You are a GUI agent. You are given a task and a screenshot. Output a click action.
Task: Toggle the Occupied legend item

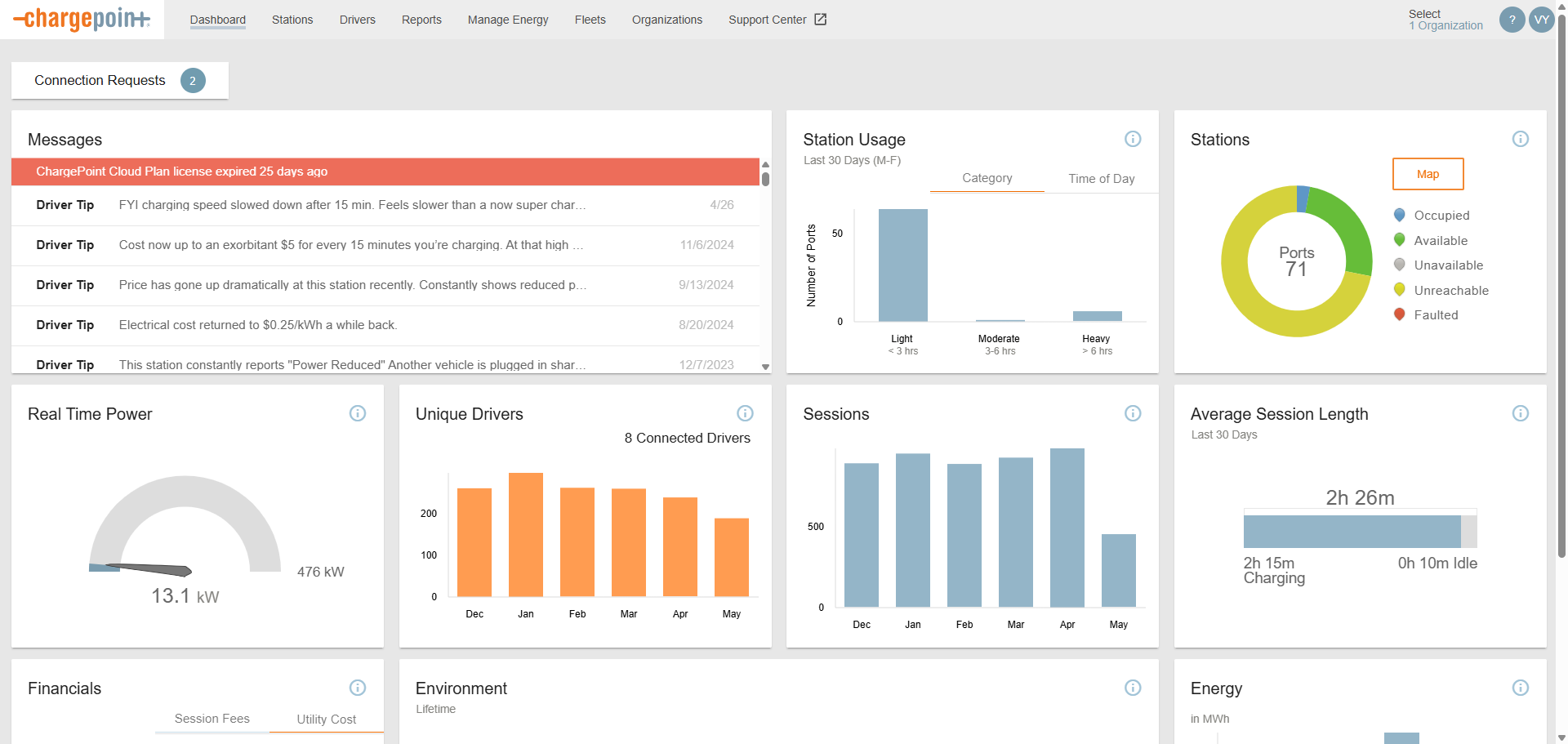coord(1441,216)
